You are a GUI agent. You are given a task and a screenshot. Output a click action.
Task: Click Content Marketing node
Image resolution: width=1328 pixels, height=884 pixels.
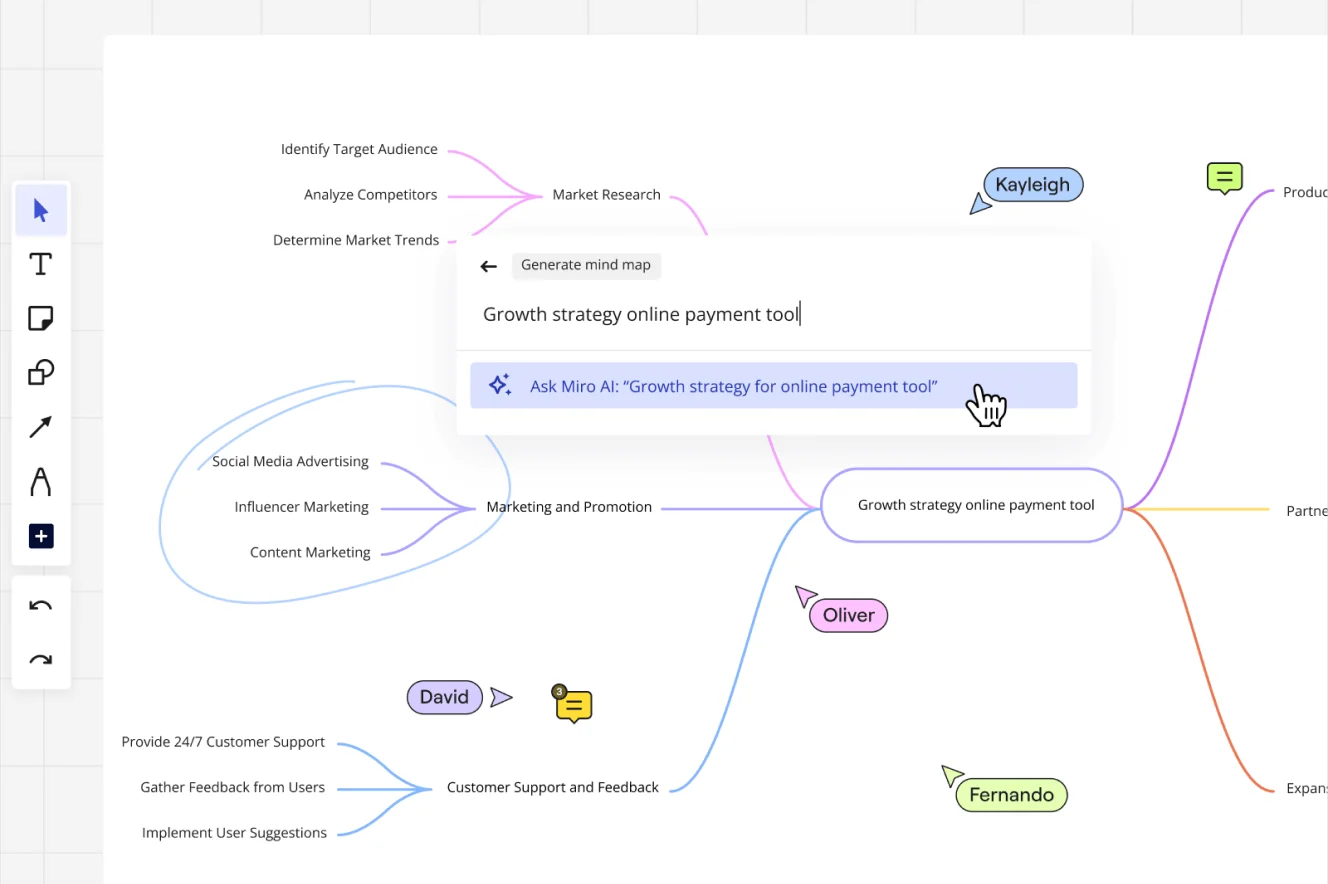pyautogui.click(x=310, y=552)
